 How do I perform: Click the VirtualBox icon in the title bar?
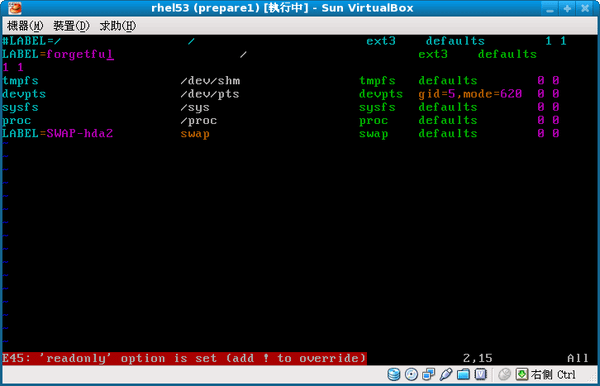coord(15,8)
